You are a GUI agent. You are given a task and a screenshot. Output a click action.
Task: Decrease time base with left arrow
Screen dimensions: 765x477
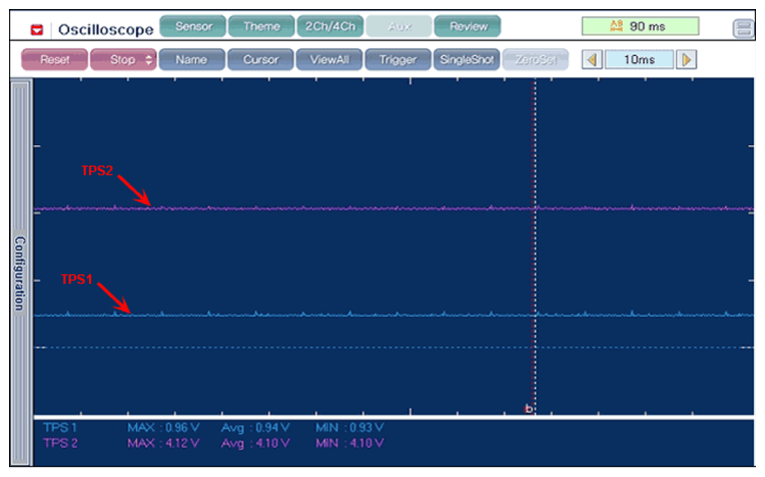(592, 60)
